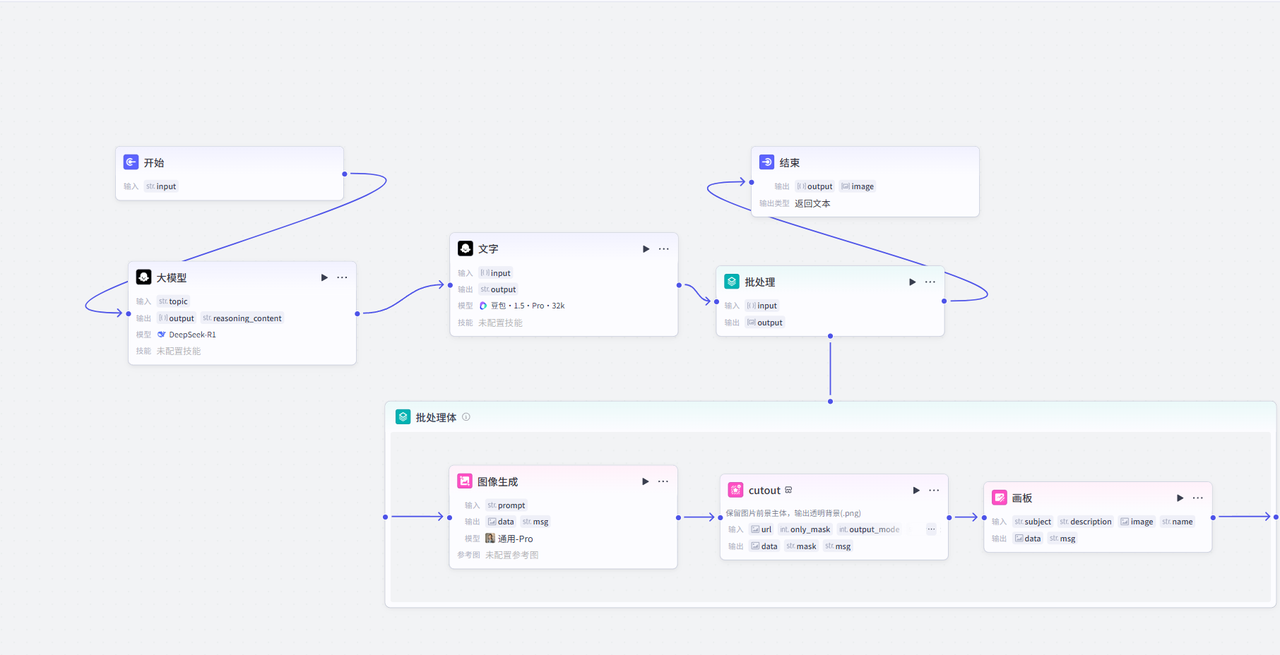Open the 图像生成 node more options menu
Viewport: 1280px width, 655px height.
(663, 481)
